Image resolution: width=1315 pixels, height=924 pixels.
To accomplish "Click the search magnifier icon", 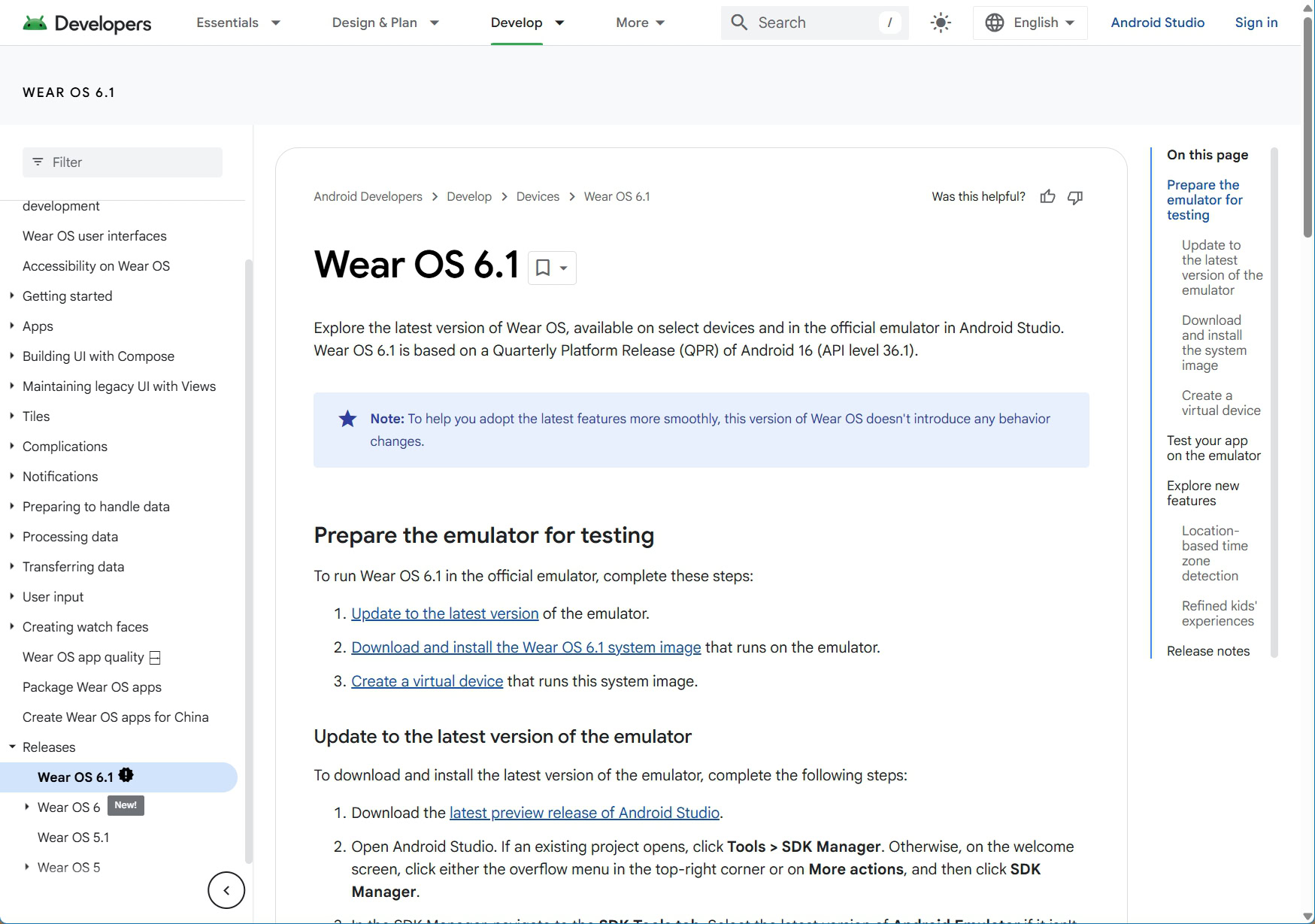I will pos(740,23).
